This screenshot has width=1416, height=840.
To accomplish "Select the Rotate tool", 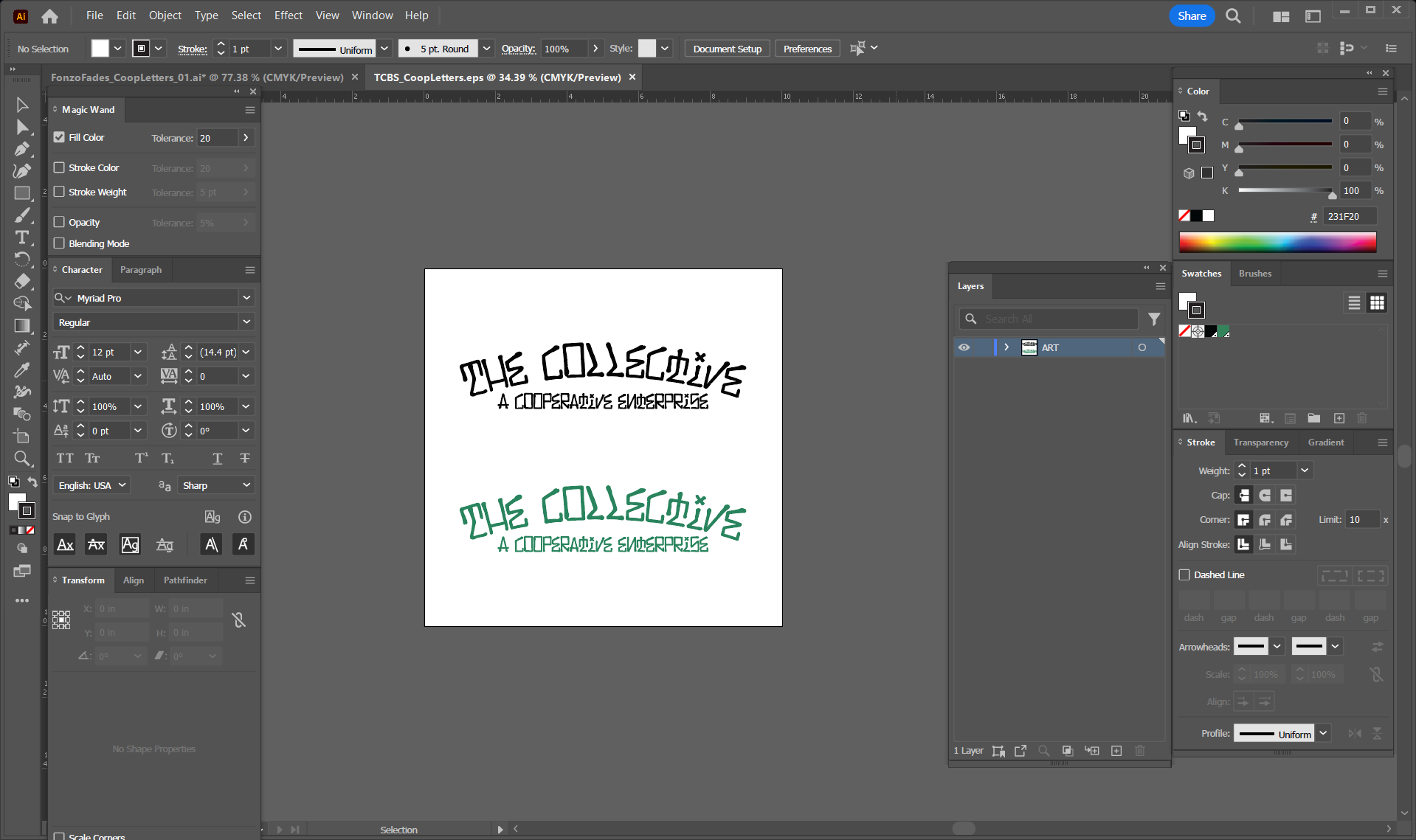I will 22,259.
